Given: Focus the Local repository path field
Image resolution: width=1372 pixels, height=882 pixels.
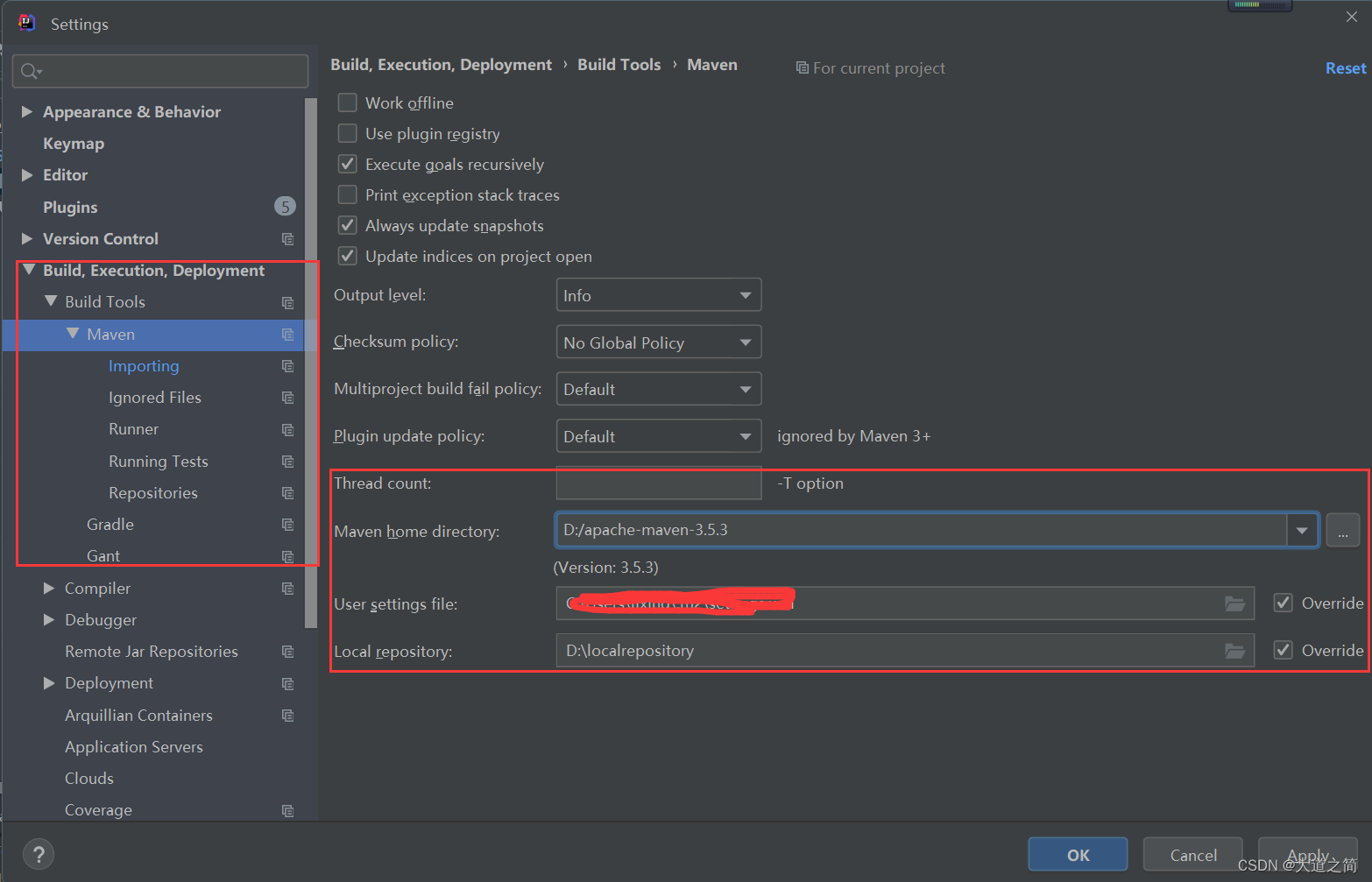Looking at the screenshot, I should [904, 651].
